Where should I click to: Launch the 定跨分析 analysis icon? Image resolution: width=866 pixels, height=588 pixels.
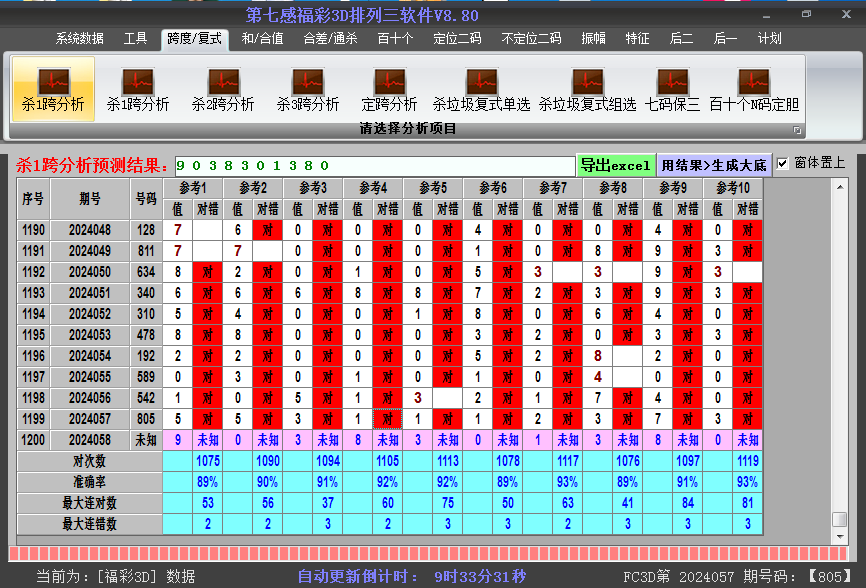(389, 89)
